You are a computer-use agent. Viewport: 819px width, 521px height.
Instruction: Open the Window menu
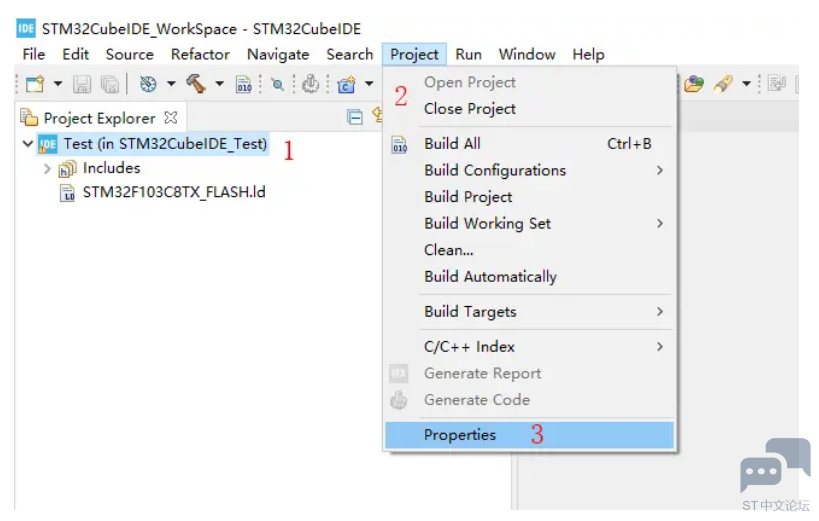[527, 54]
